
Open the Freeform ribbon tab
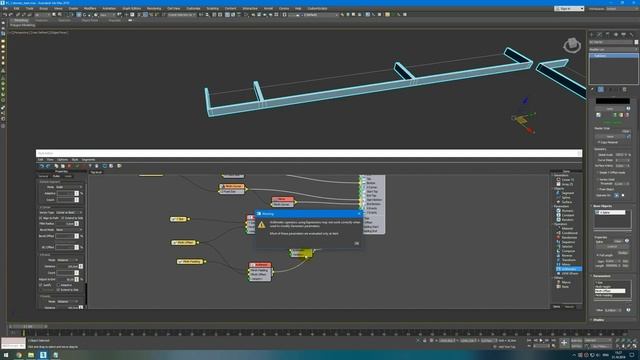(x=41, y=20)
